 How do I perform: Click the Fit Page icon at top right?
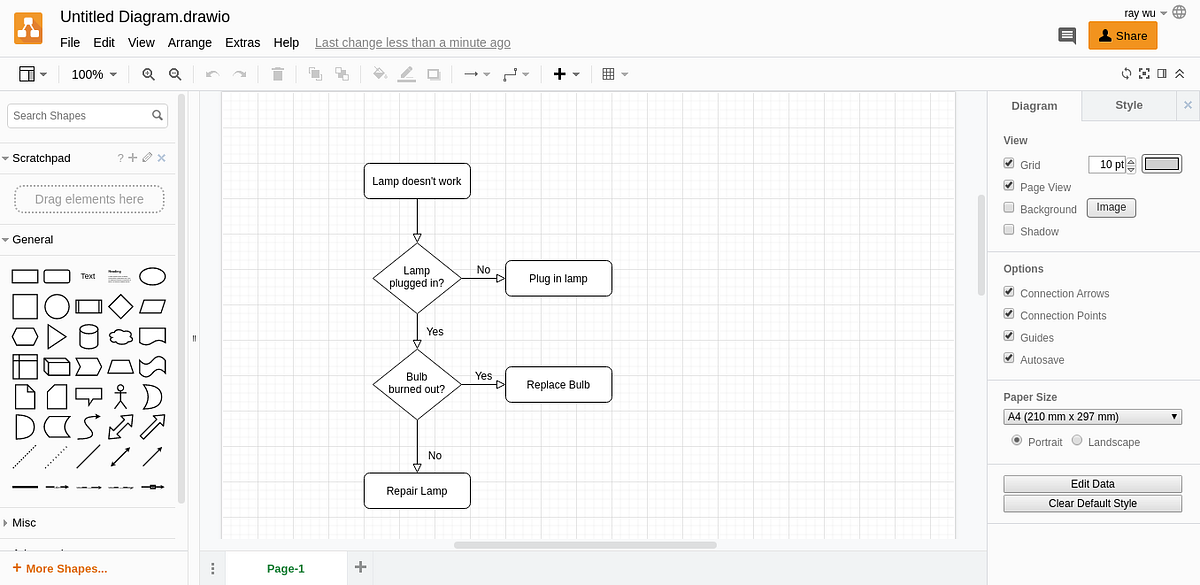(1144, 73)
